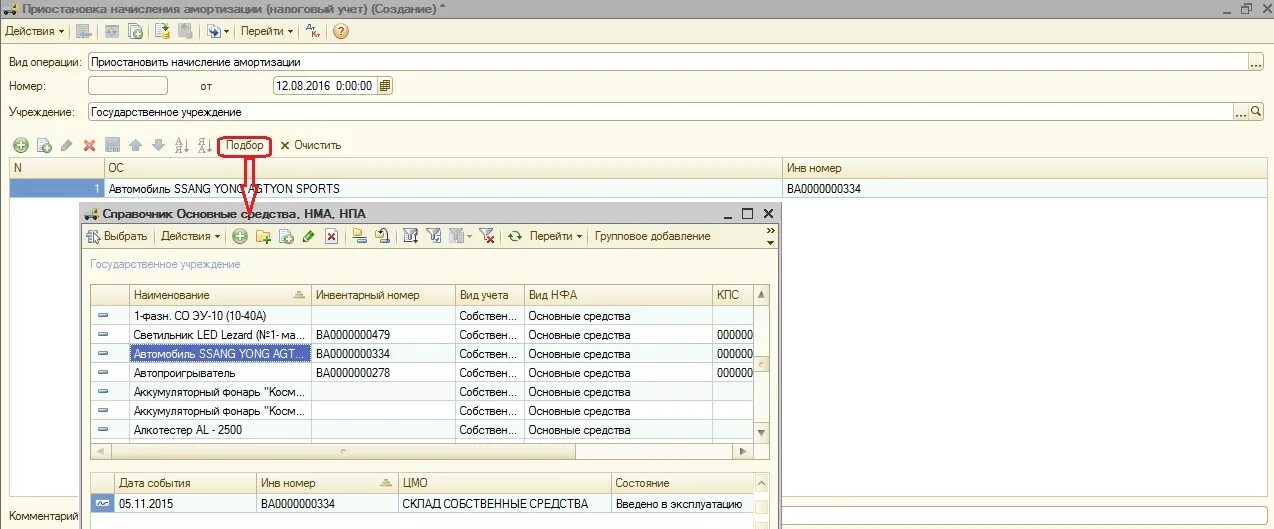
Task: Click the Очистить button
Action: click(310, 145)
